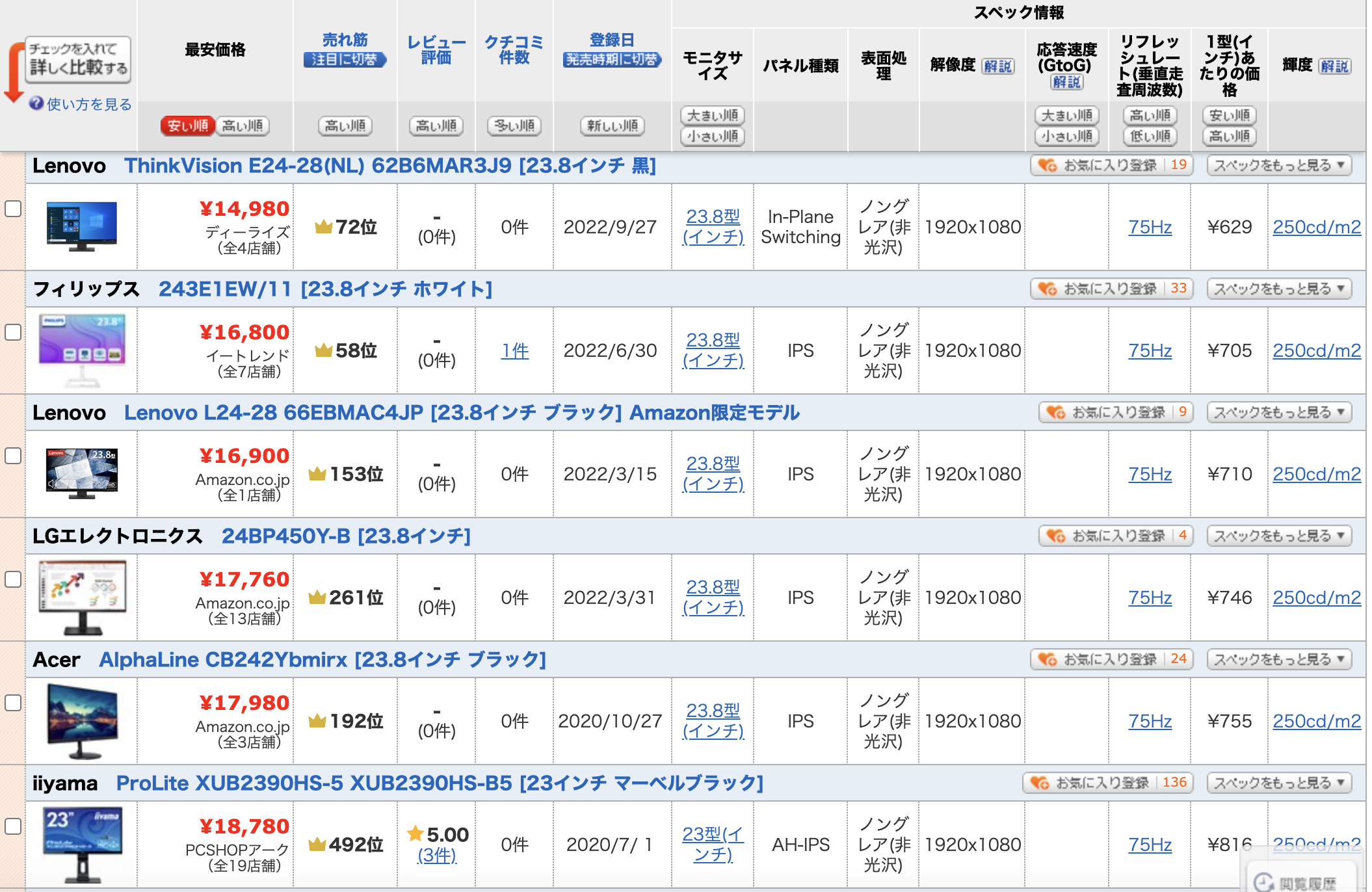Sort リフレッシュレート by 高い順
Viewport: 1372px width, 892px height.
tap(1150, 116)
